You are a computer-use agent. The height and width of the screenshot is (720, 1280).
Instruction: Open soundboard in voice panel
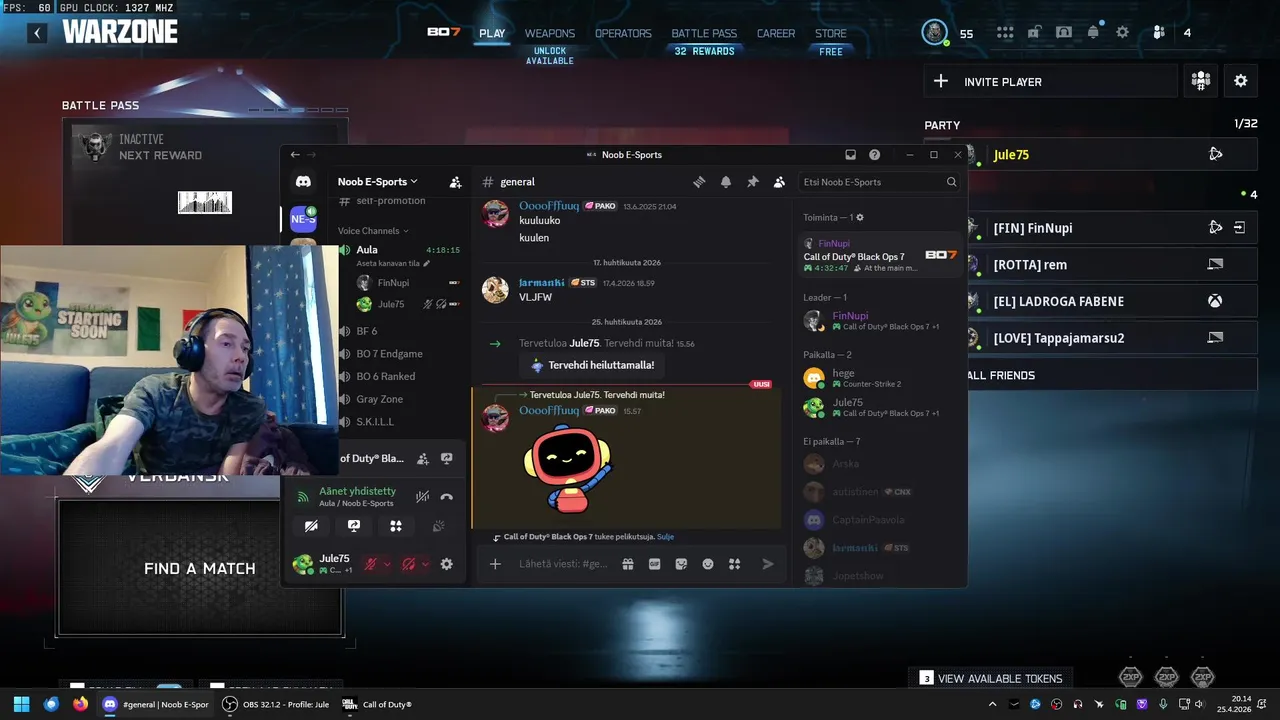[438, 526]
